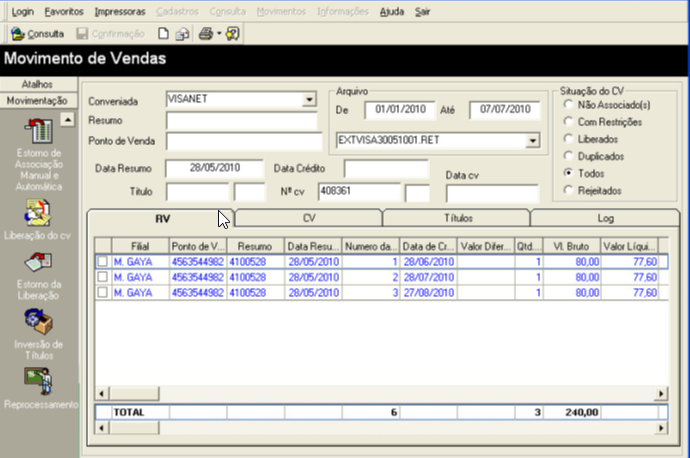
Task: Click the Ponto de Venda input field
Action: point(244,142)
